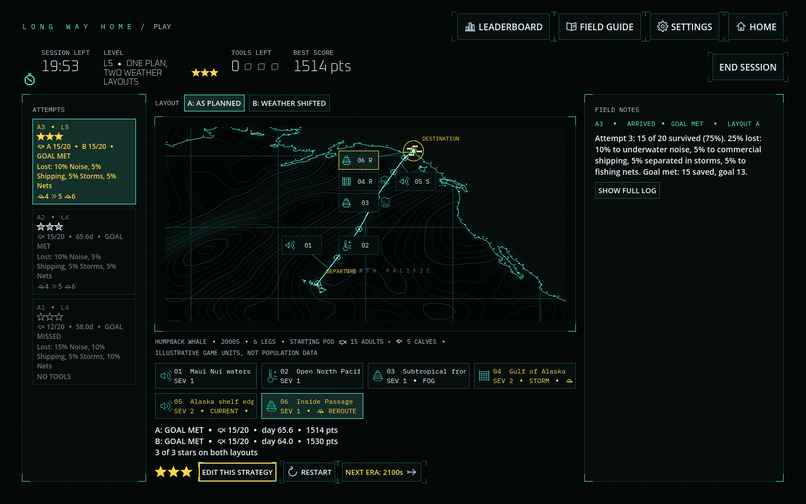Open leg 06 Inside Passage card
This screenshot has width=806, height=504.
point(312,406)
